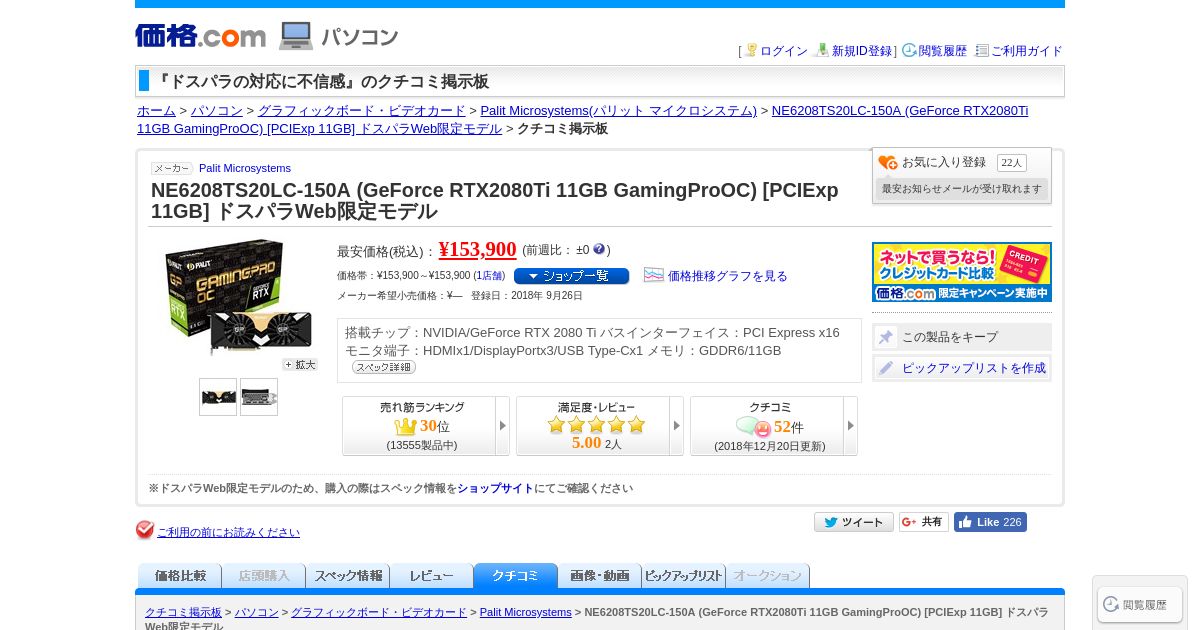Switch to the 画像・動画 tab
Image resolution: width=1200 pixels, height=630 pixels.
[x=600, y=576]
